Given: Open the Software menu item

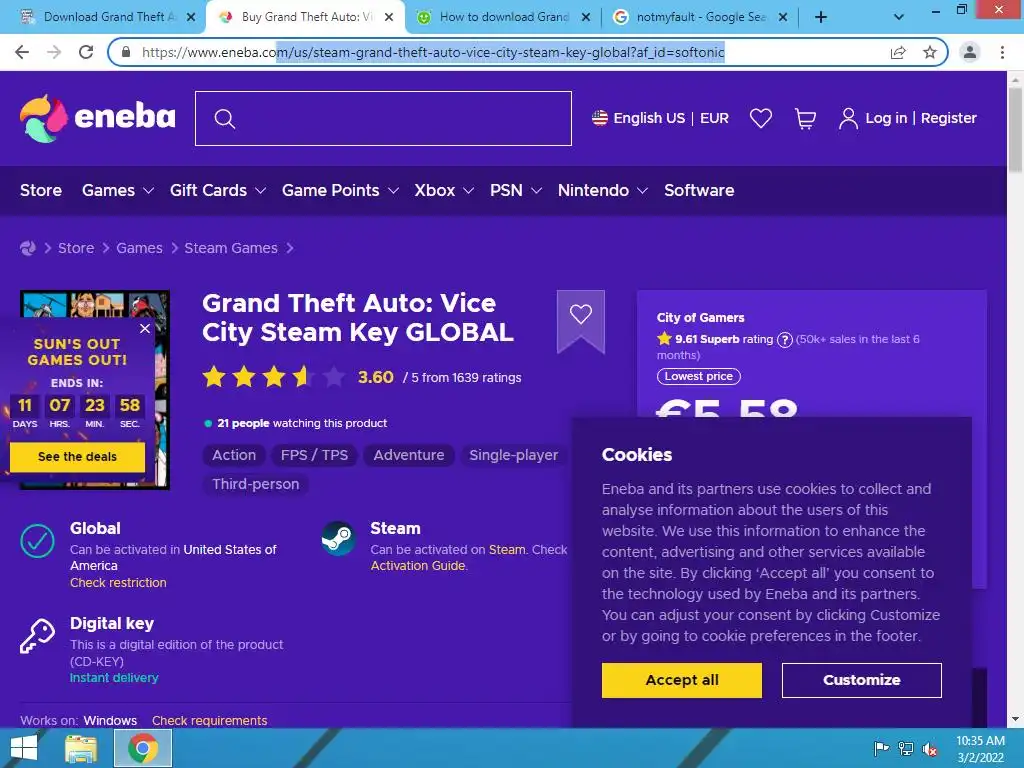Looking at the screenshot, I should point(699,190).
